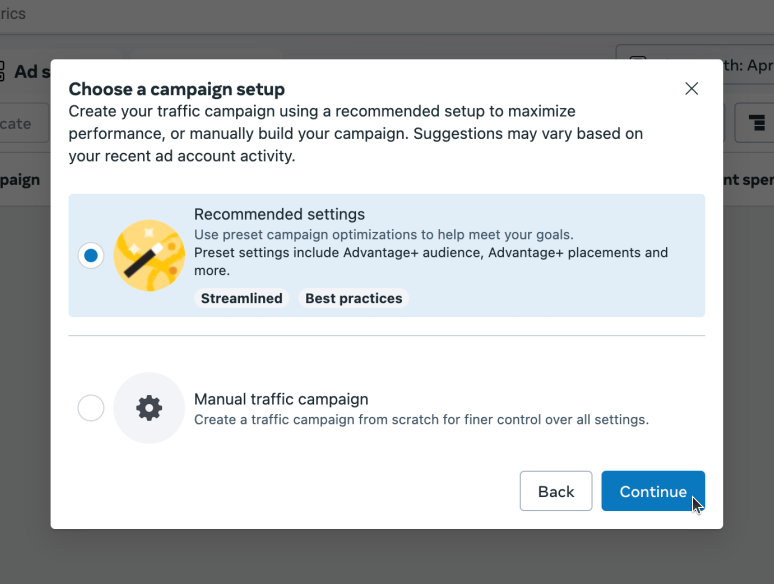Click the Duplicate button in background toolbar
This screenshot has width=774, height=584.
(22, 124)
